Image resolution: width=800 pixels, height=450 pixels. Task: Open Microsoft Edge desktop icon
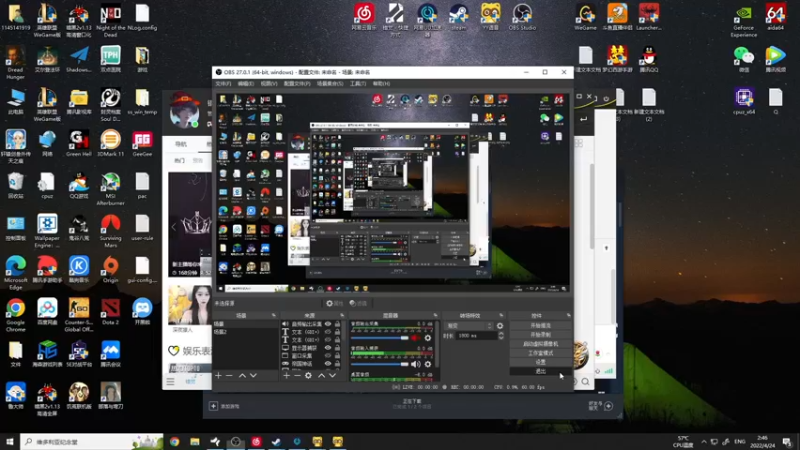tap(15, 273)
